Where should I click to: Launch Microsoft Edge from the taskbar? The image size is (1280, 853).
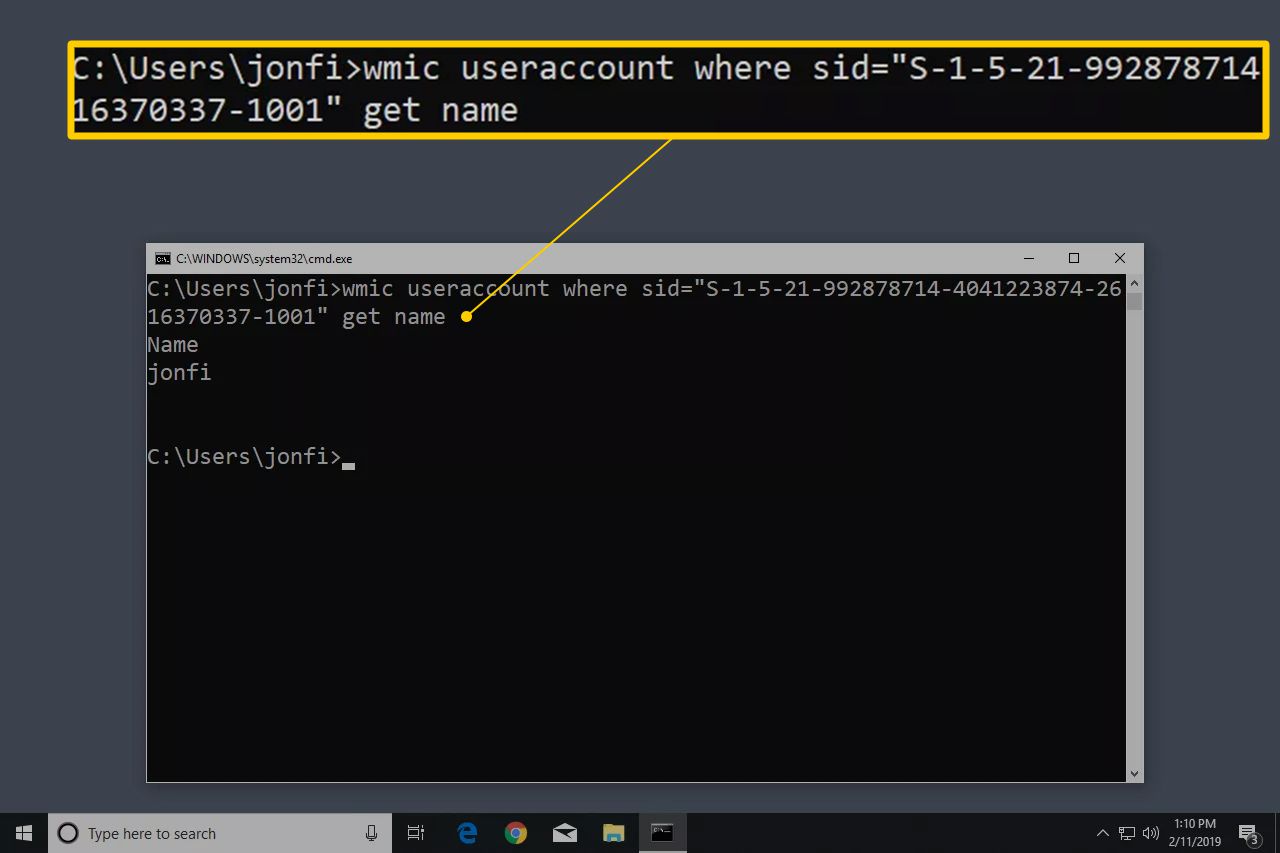coord(467,833)
